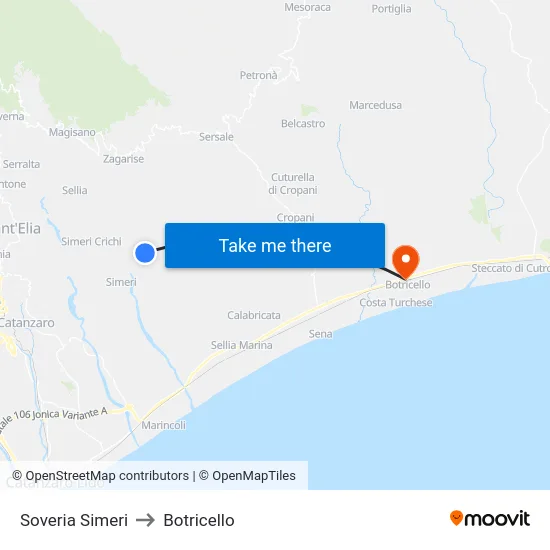The image size is (550, 550).
Task: Select the Costa Turchese map label
Action: coord(396,302)
